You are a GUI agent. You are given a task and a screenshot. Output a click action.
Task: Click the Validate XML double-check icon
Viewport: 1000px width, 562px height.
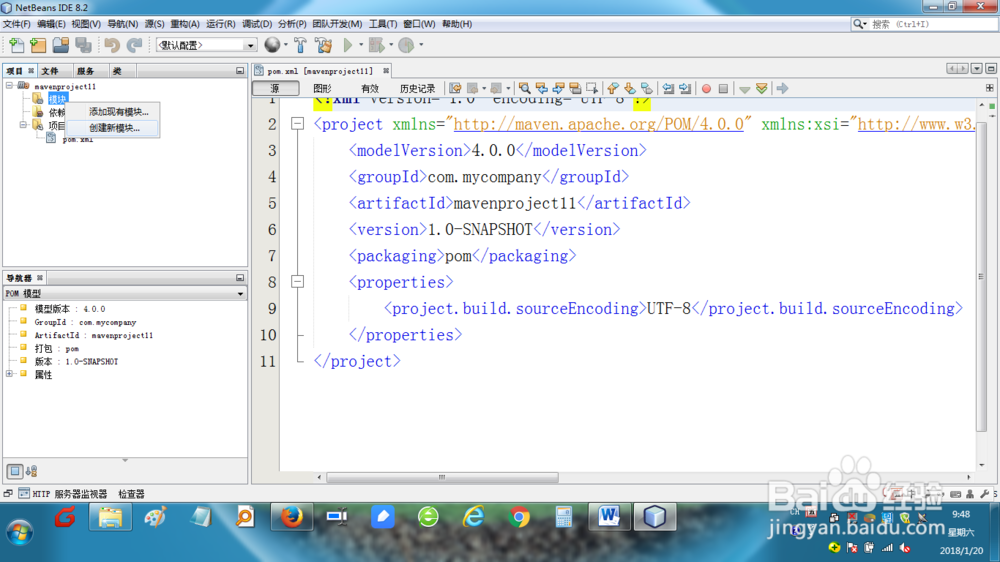click(761, 88)
